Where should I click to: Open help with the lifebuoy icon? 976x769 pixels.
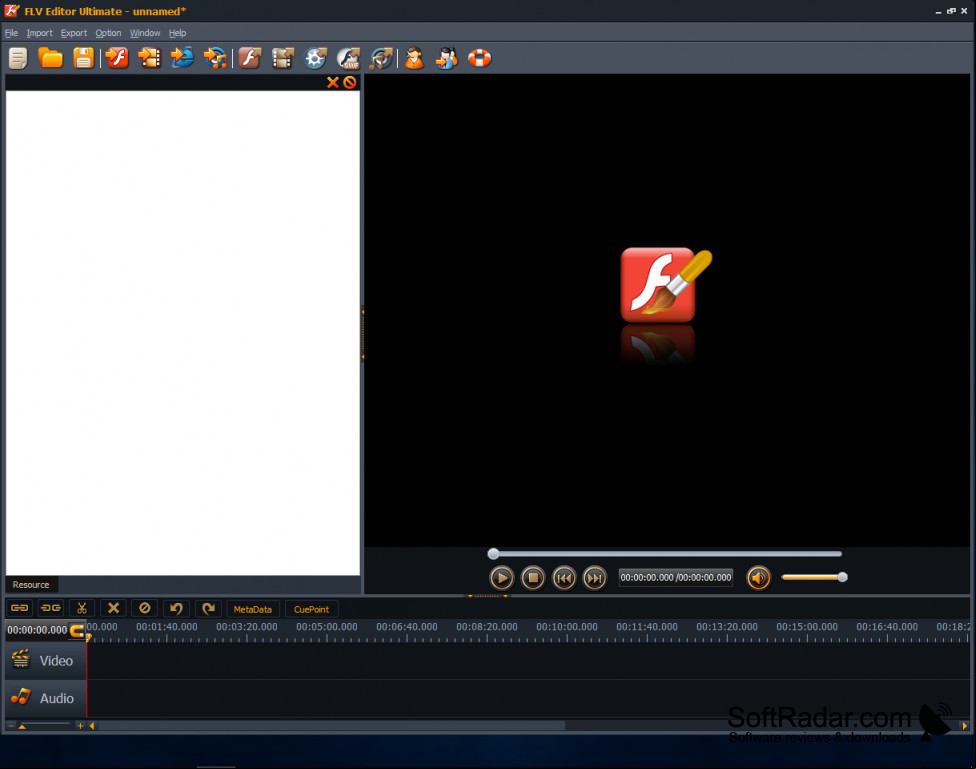point(479,58)
